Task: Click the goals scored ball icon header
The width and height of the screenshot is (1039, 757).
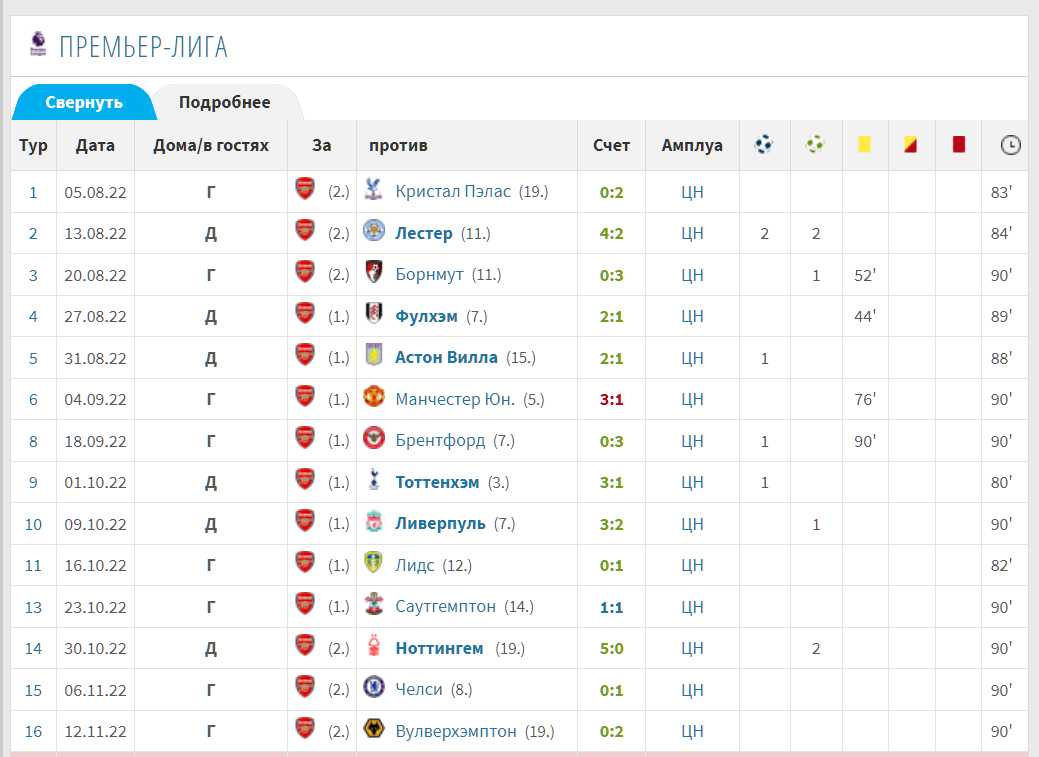Action: (x=764, y=144)
